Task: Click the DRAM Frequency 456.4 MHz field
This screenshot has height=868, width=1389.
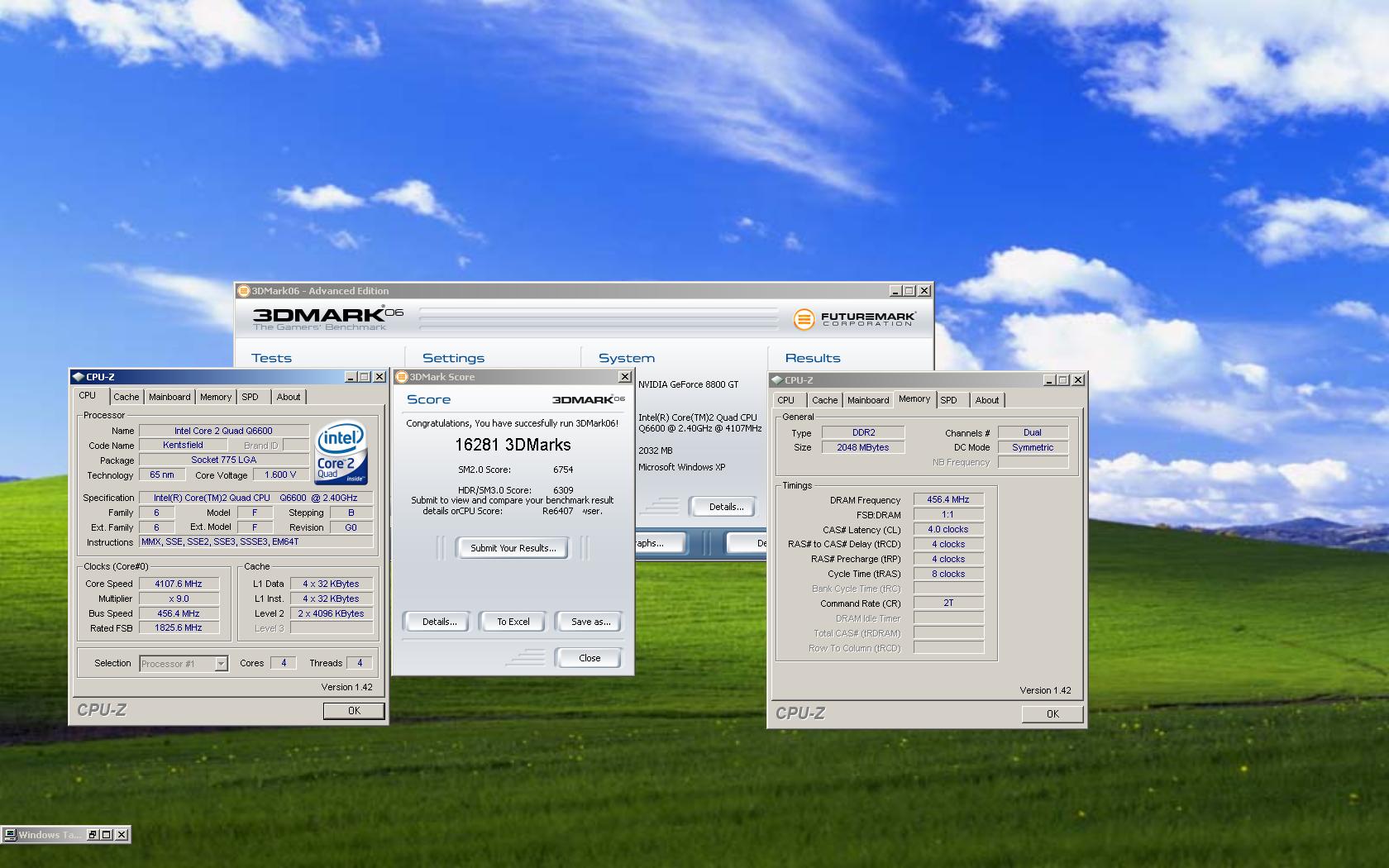Action: [947, 500]
